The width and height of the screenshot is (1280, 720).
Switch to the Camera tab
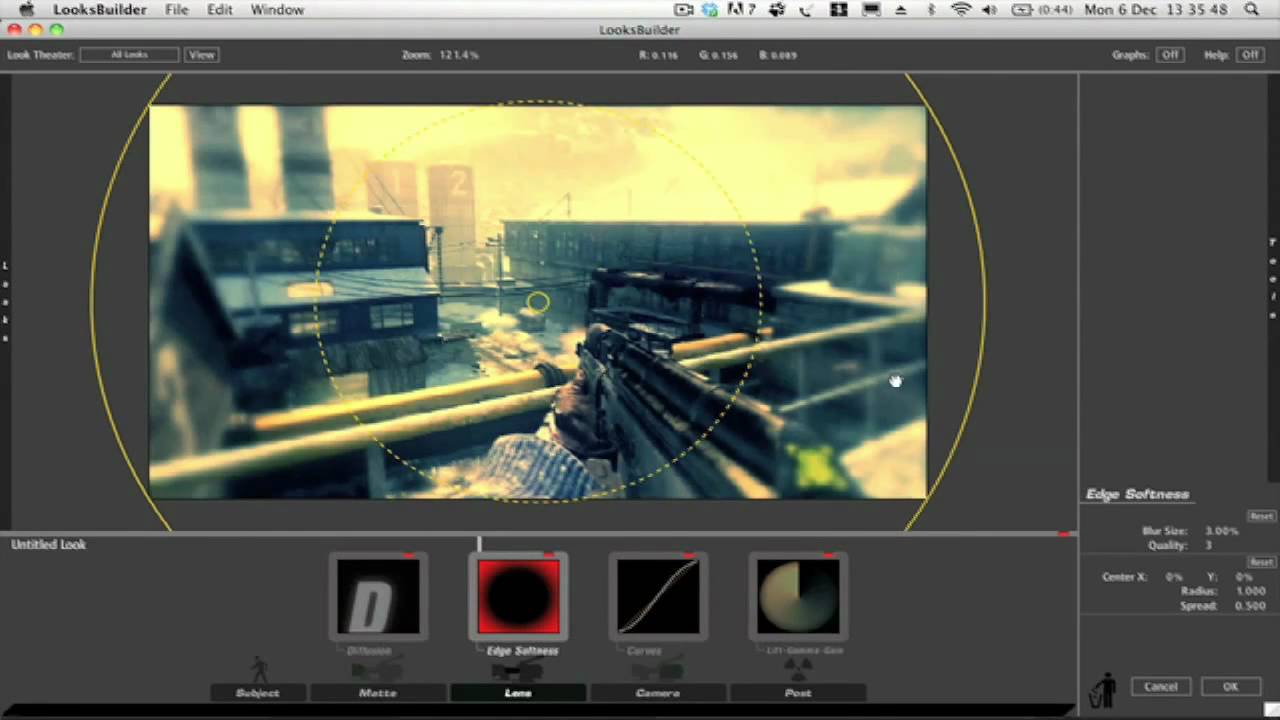tap(658, 692)
